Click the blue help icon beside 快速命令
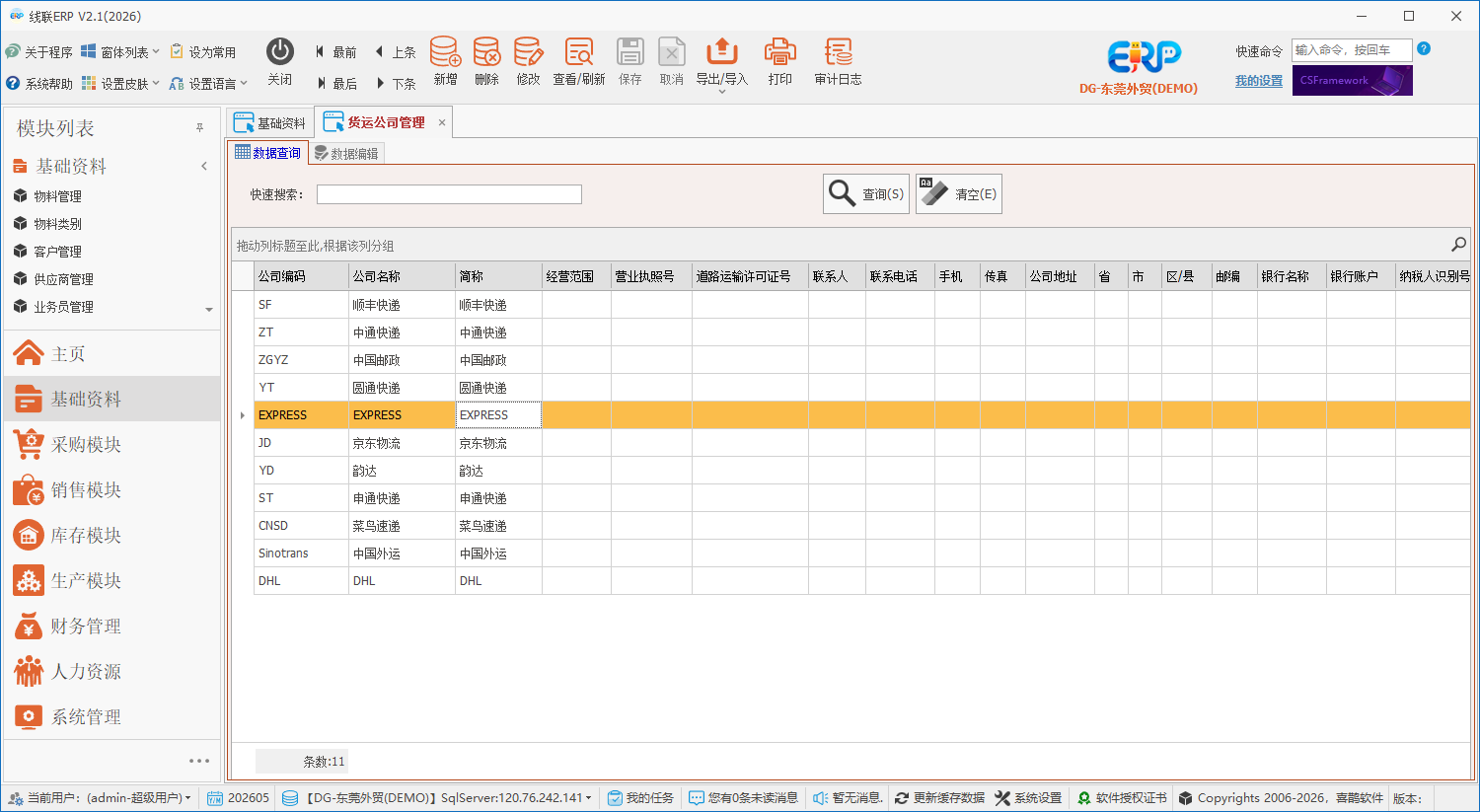The height and width of the screenshot is (812, 1480). (1424, 48)
